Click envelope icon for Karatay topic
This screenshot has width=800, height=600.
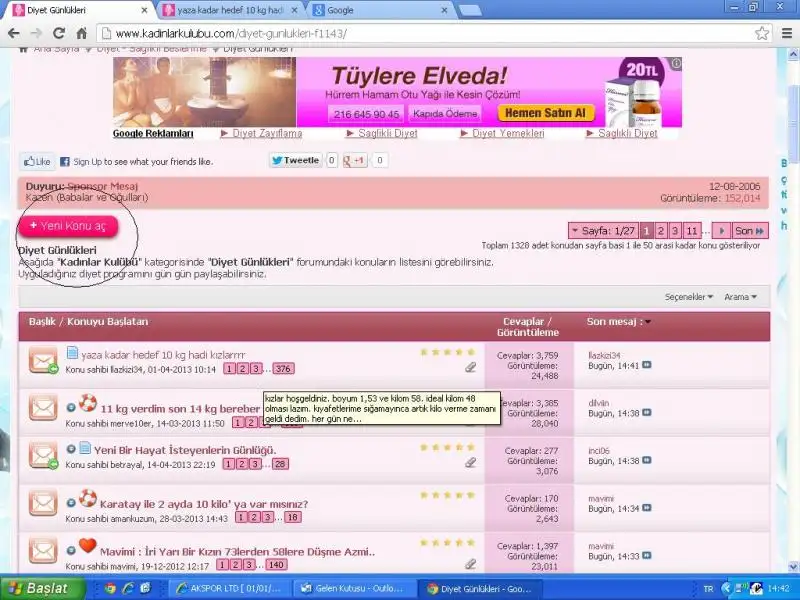point(43,503)
